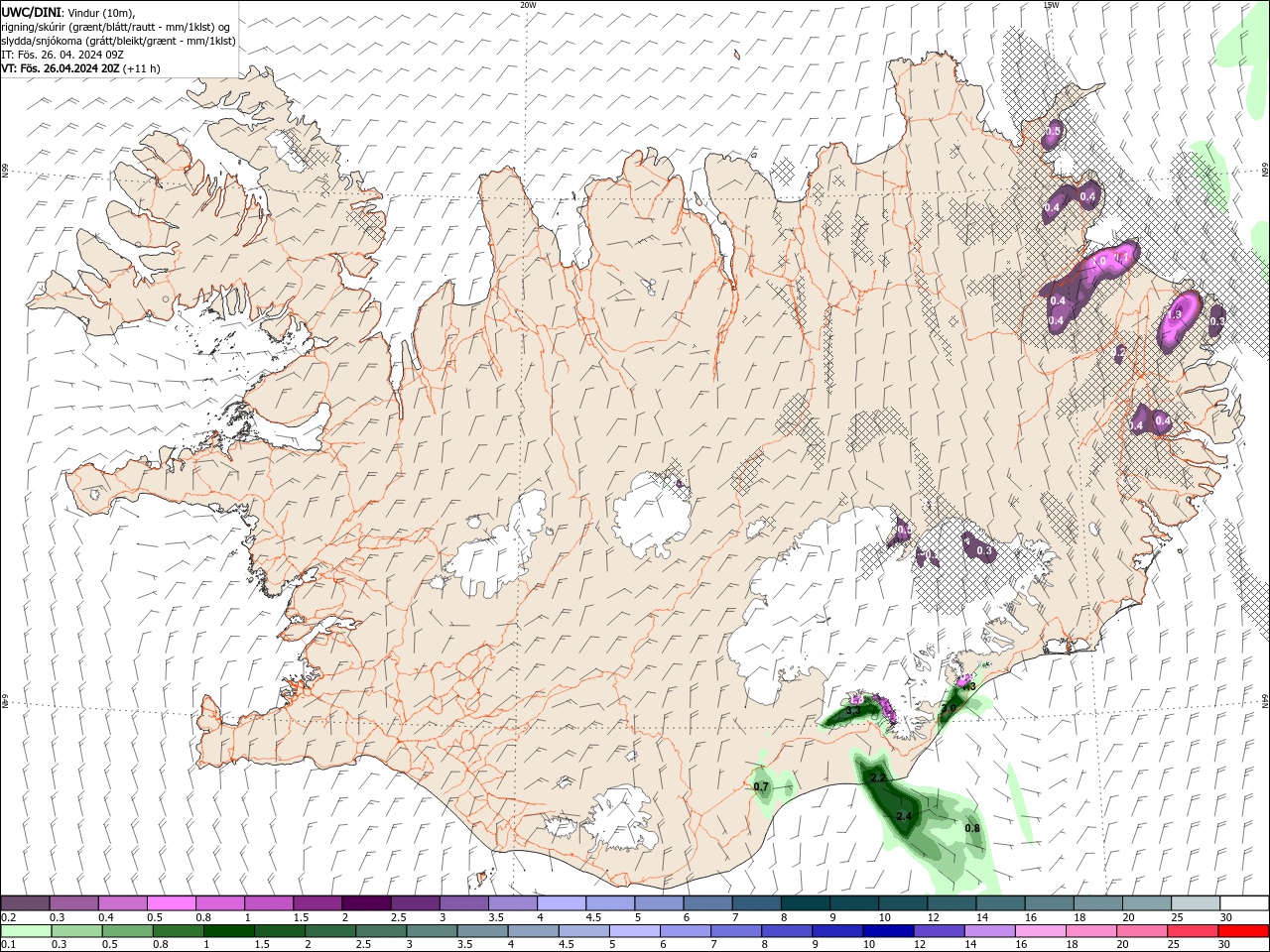Click the 2.2 rain value near the southeast coast
1270x952 pixels.
coord(877,778)
